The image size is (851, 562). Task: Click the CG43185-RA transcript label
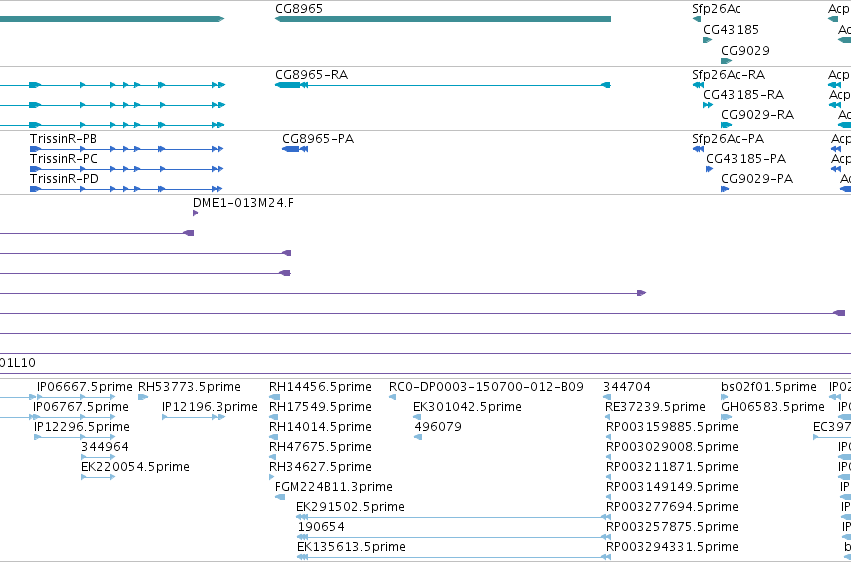[x=744, y=94]
